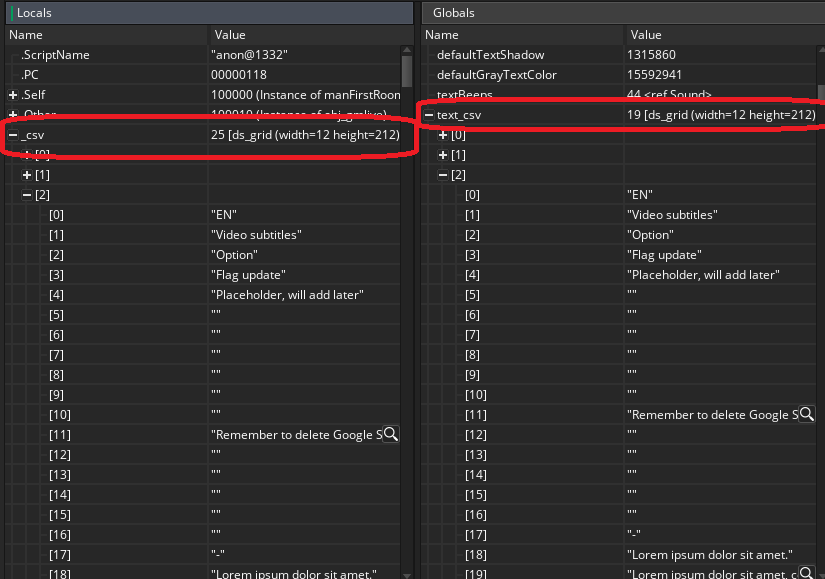Select the 100000 Instance value of .Self
Image resolution: width=825 pixels, height=579 pixels.
click(x=306, y=95)
